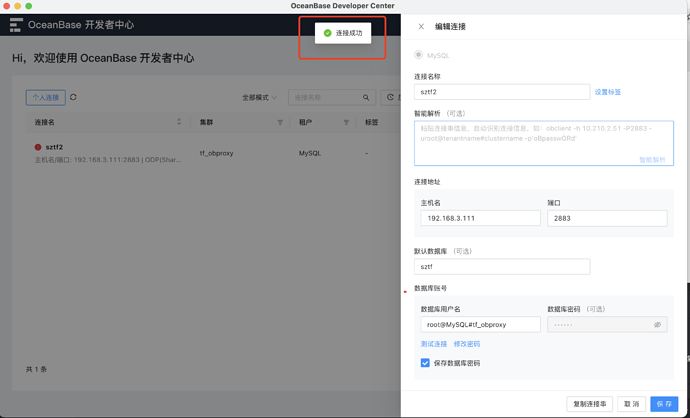Click red status dot of sztf2
The height and width of the screenshot is (418, 690).
38,147
